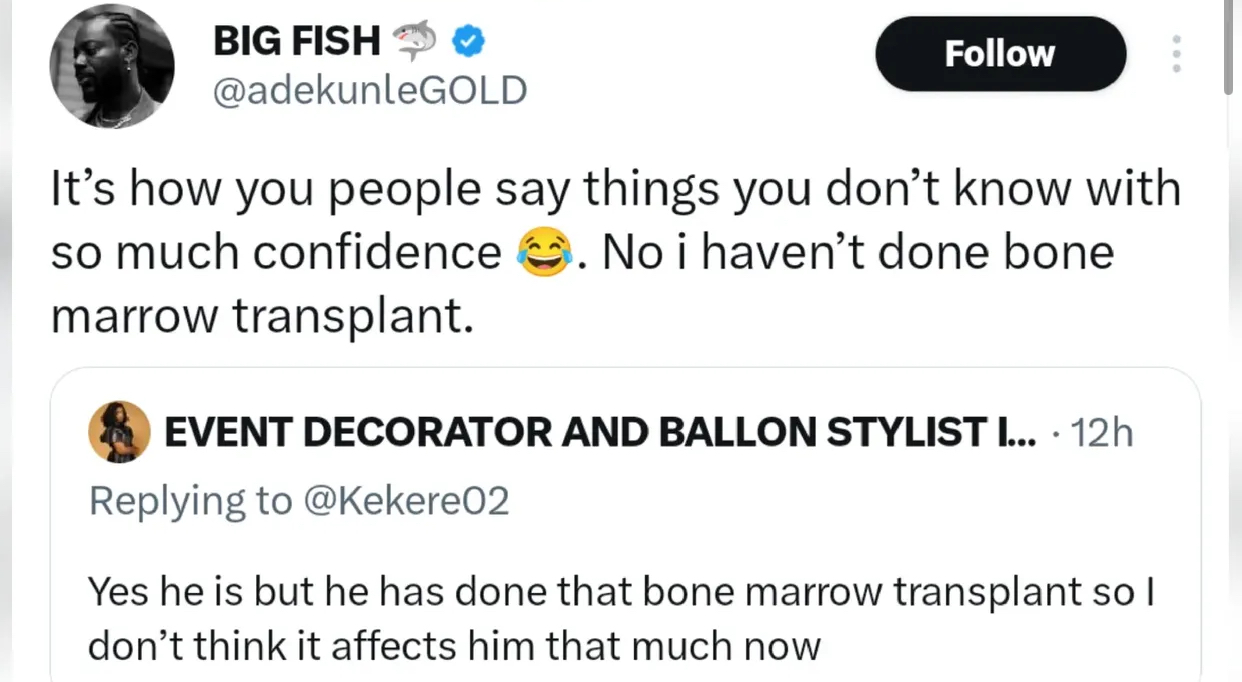Click the "No i haven't done bone" text
This screenshot has height=682, width=1242.
tap(859, 253)
